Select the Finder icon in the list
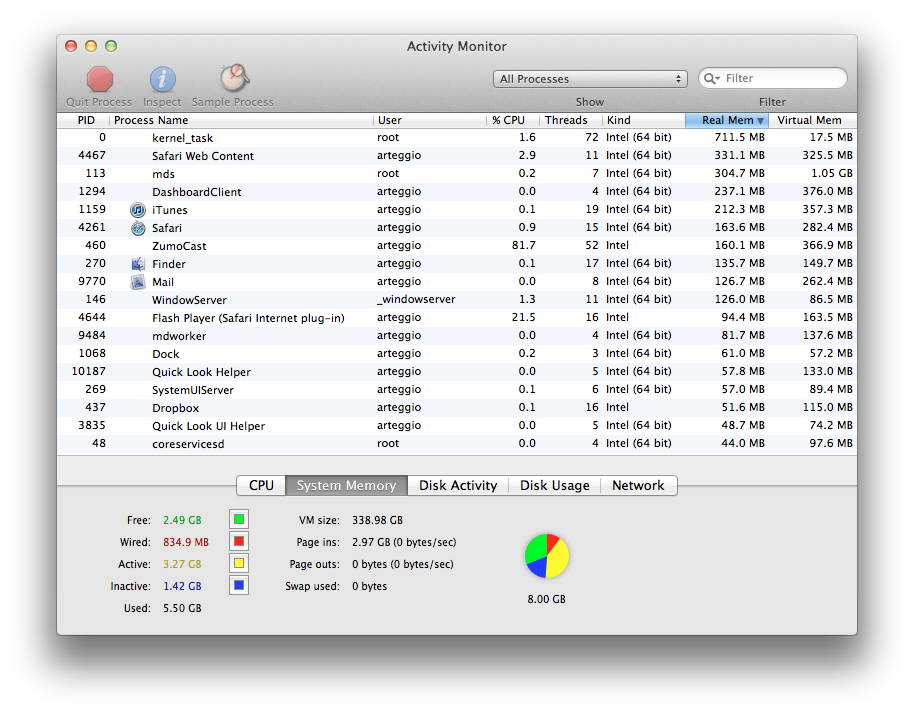Image resolution: width=914 pixels, height=714 pixels. [x=138, y=264]
